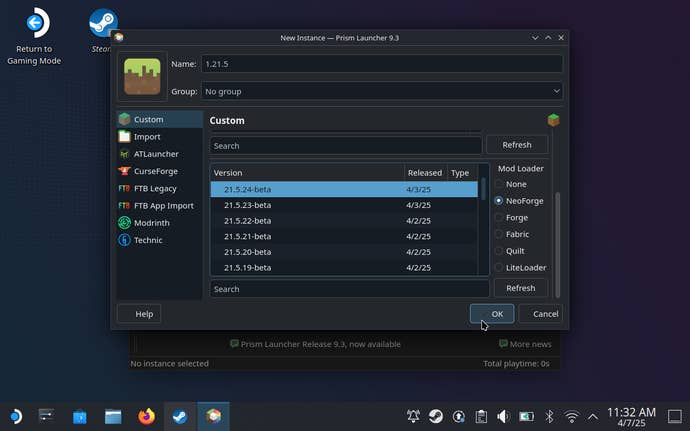This screenshot has width=690, height=431.
Task: Expand hidden system tray icons arrow
Action: coord(593,416)
